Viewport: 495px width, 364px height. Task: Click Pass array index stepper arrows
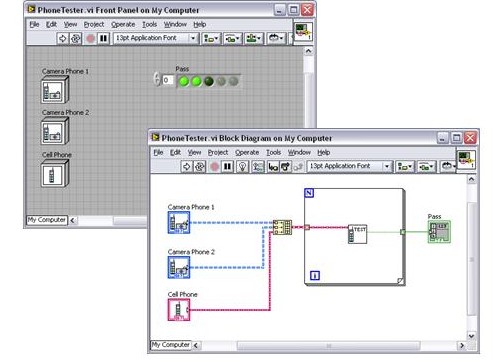click(157, 79)
